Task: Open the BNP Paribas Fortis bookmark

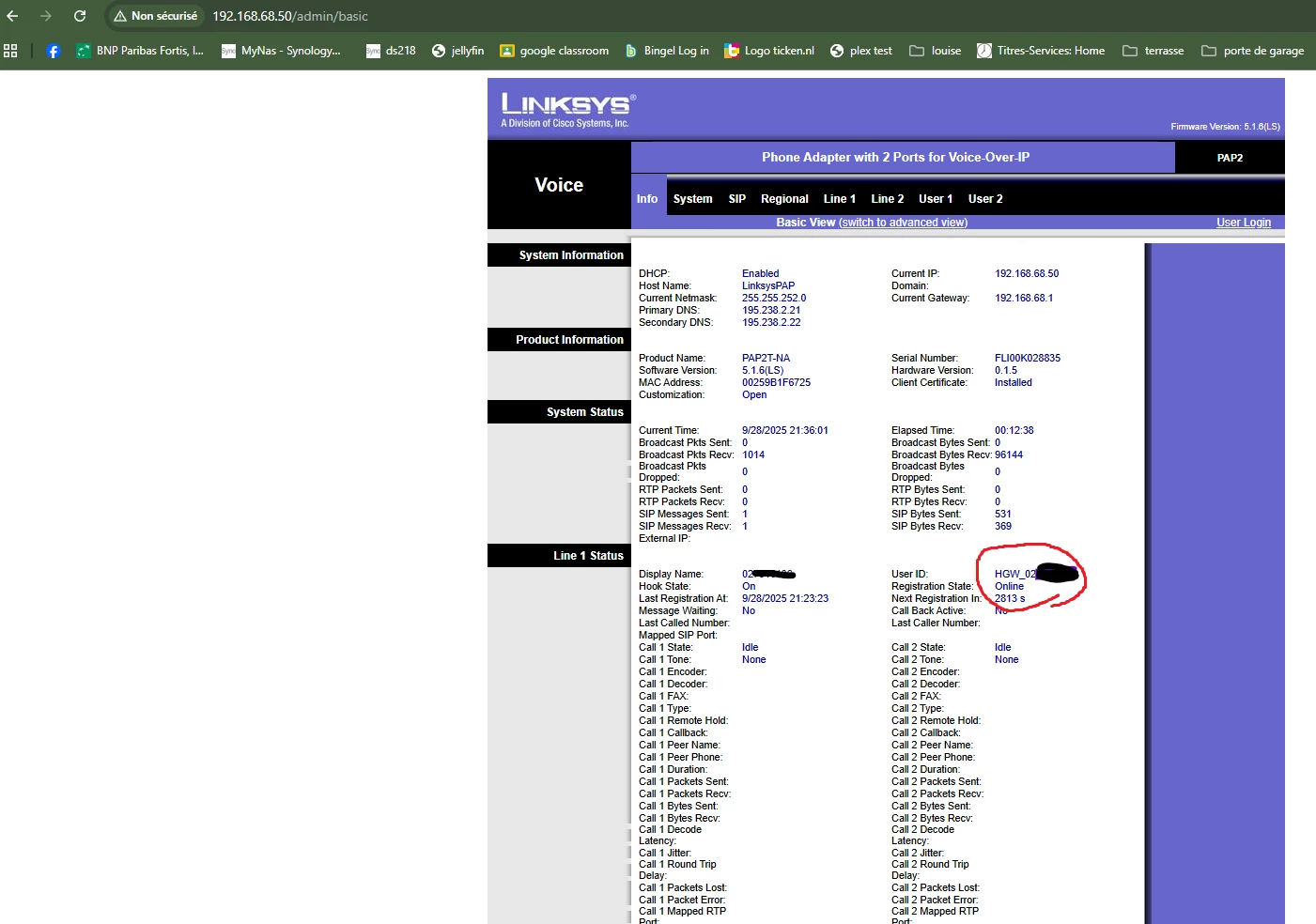Action: (x=140, y=51)
